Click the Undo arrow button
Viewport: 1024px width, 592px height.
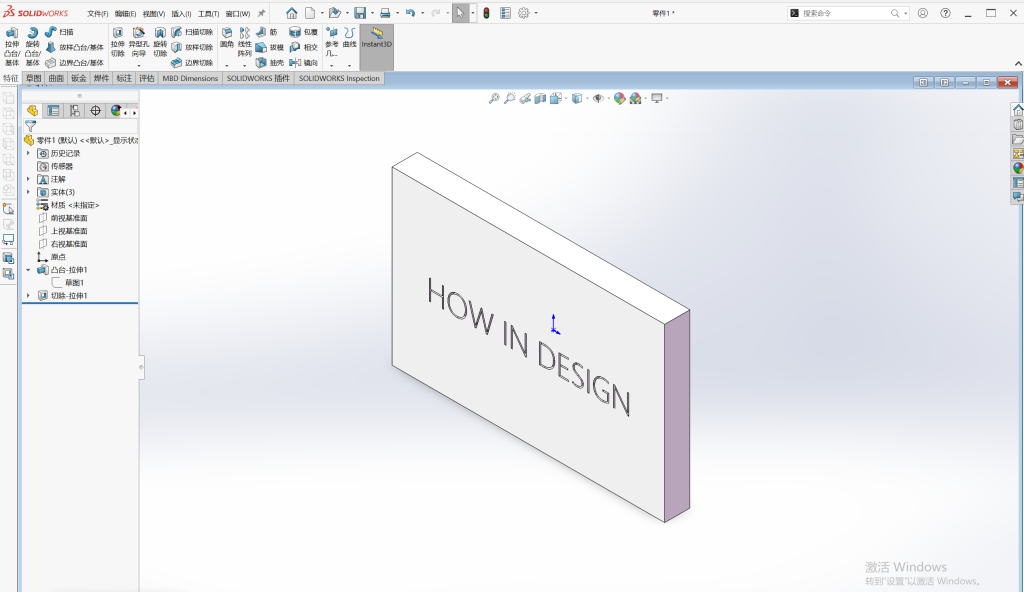(x=410, y=13)
